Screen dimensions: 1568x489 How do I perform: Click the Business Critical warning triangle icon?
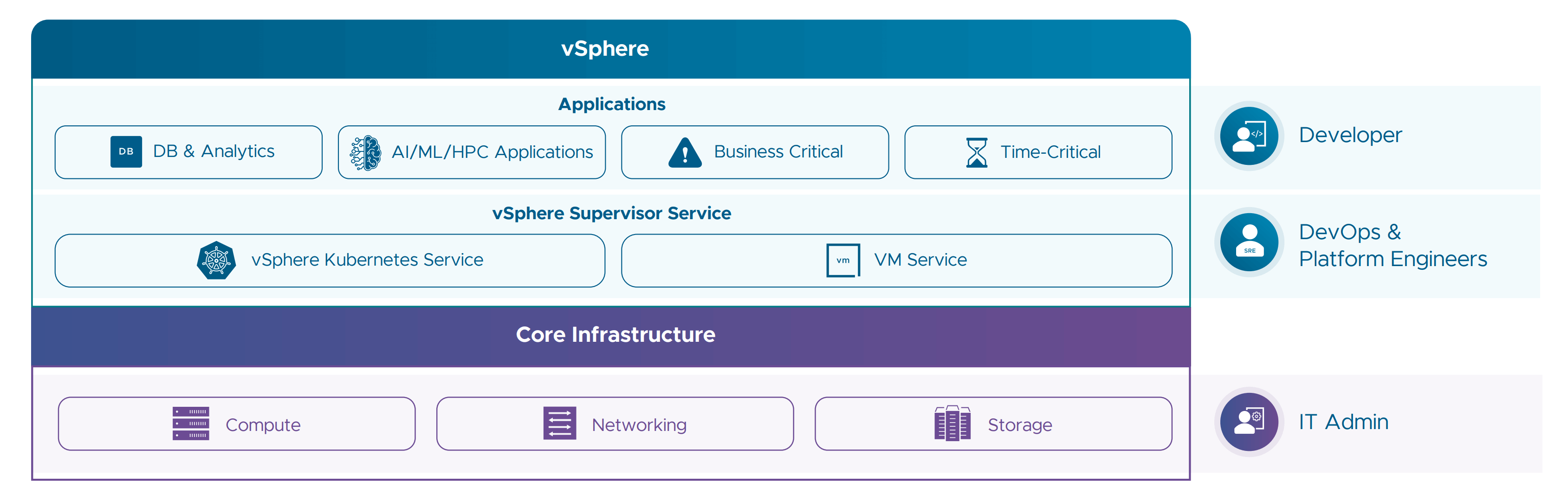click(685, 152)
